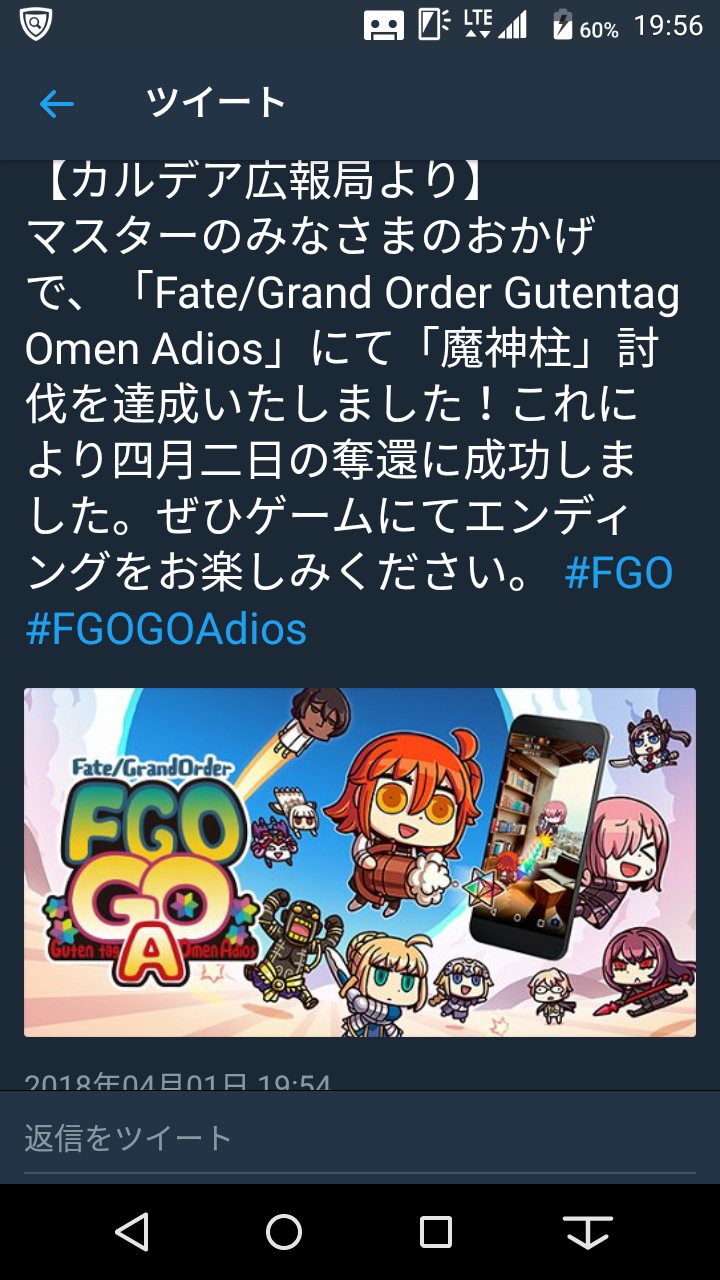View the FGO GO A banner image
The width and height of the screenshot is (720, 1280).
[x=360, y=862]
